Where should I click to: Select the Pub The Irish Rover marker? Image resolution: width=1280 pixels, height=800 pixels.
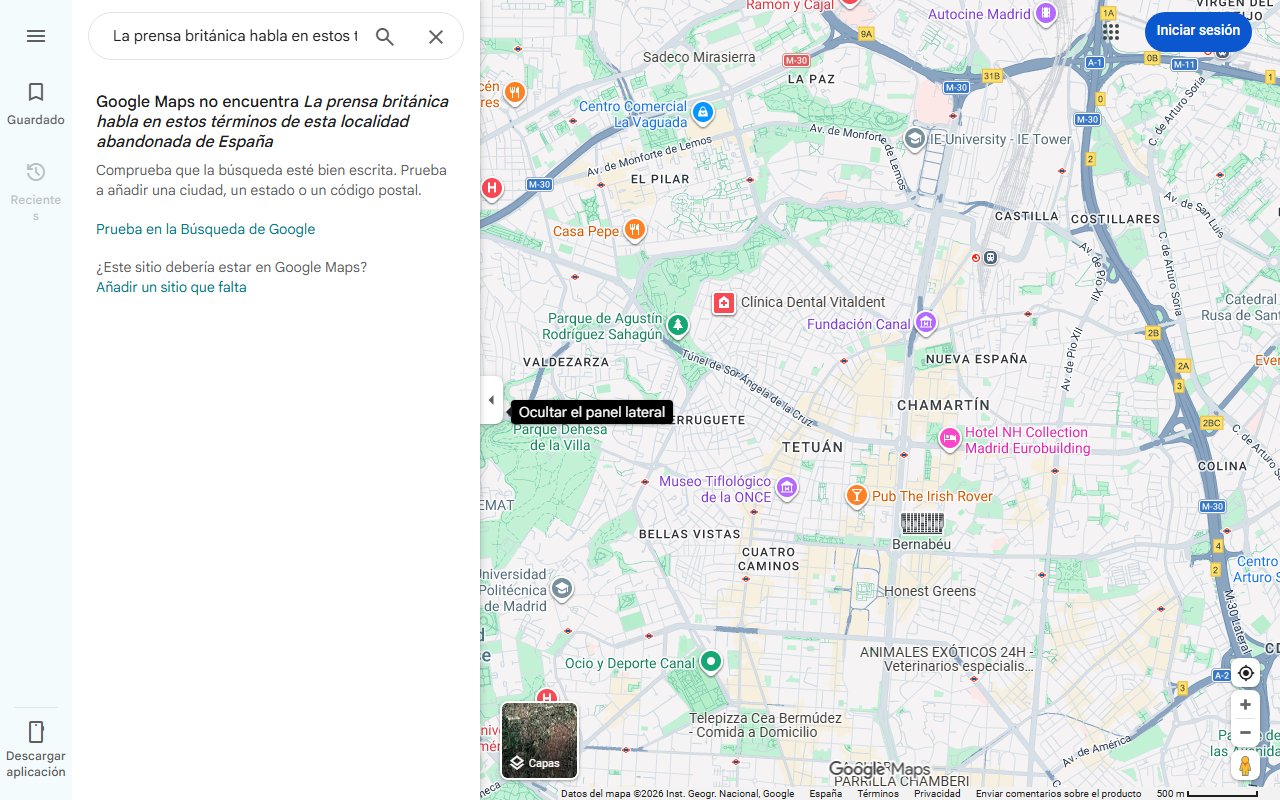click(x=857, y=496)
